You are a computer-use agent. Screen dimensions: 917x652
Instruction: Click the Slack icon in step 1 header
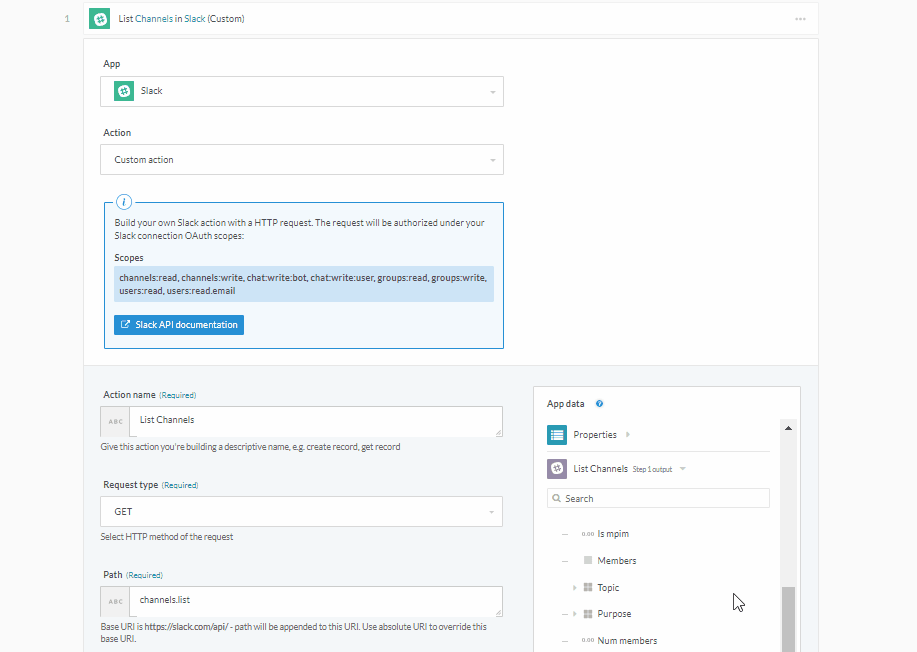click(98, 18)
